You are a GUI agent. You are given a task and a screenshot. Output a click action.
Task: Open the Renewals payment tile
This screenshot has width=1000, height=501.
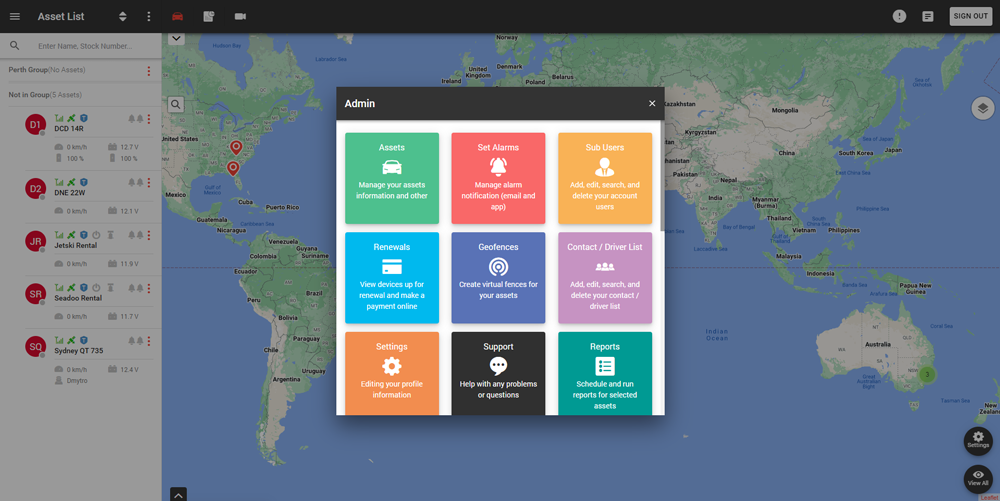(392, 277)
